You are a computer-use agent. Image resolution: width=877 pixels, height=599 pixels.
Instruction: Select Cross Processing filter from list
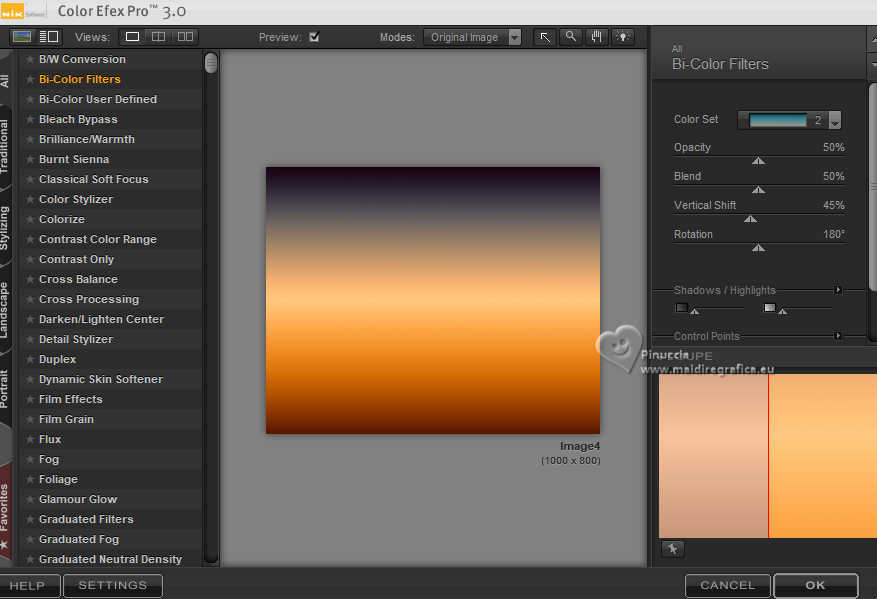pyautogui.click(x=88, y=299)
